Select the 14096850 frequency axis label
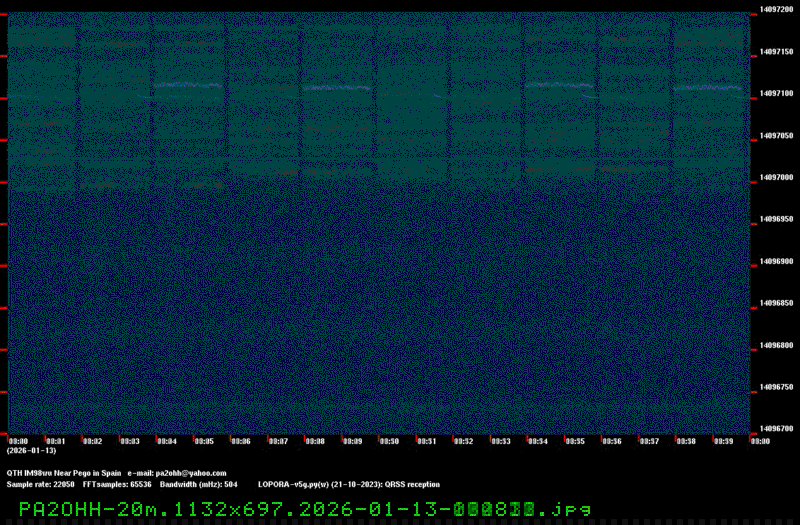 point(775,303)
